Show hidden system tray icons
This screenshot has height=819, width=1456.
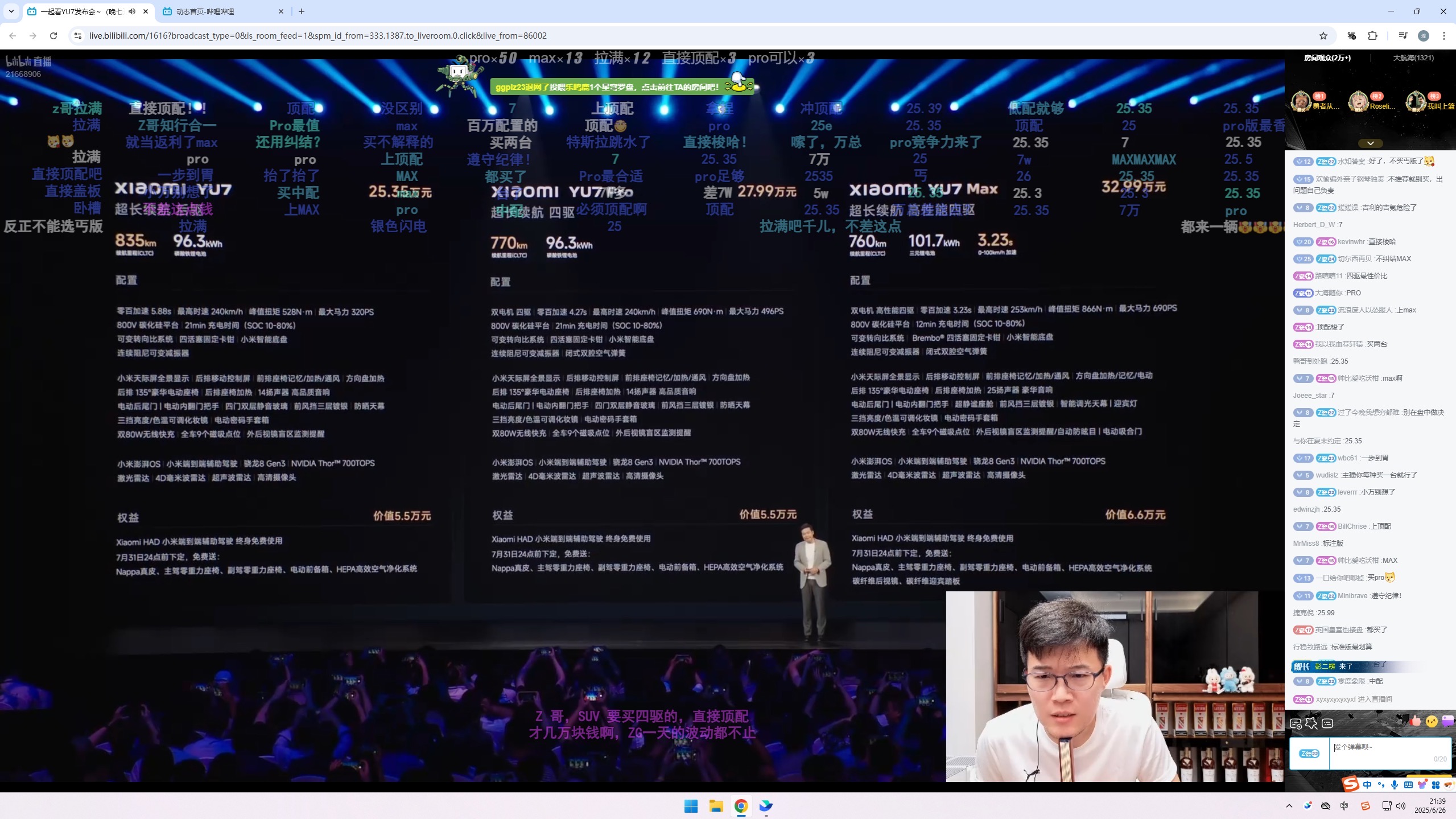point(1289,806)
